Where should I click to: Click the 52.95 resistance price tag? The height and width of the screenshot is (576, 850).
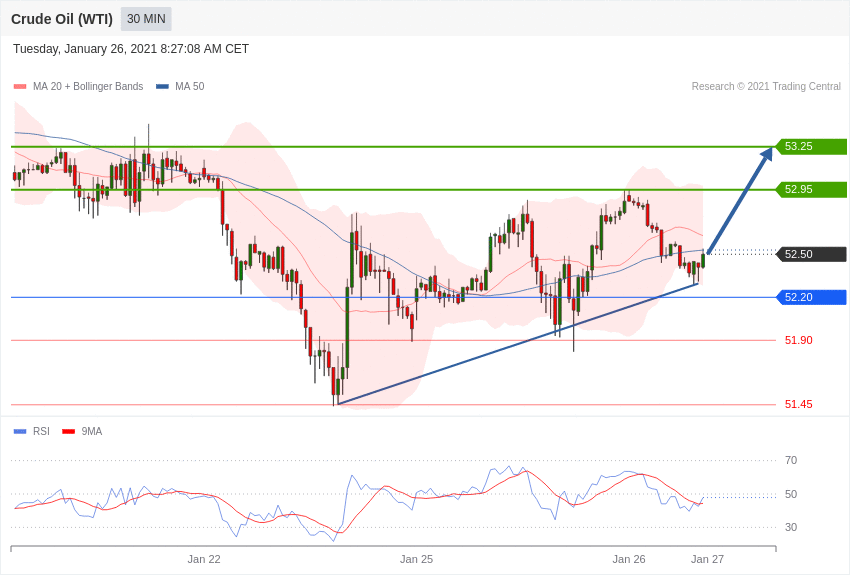(x=812, y=190)
